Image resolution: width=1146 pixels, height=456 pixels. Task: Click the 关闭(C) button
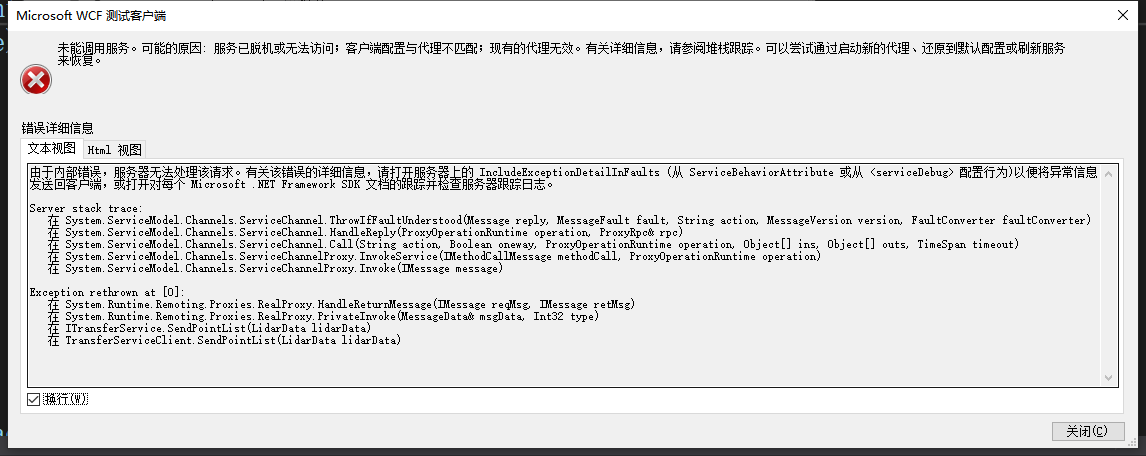pos(1088,431)
